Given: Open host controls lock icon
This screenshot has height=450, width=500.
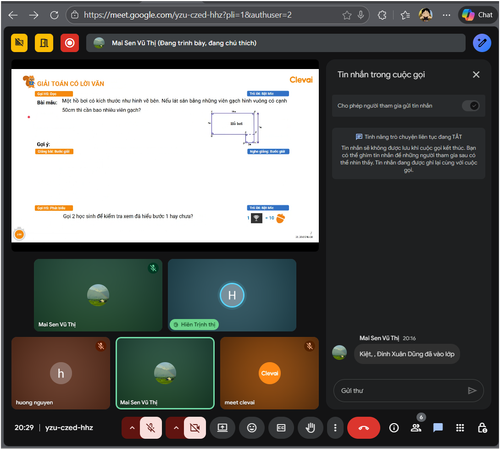Looking at the screenshot, I should tap(482, 428).
